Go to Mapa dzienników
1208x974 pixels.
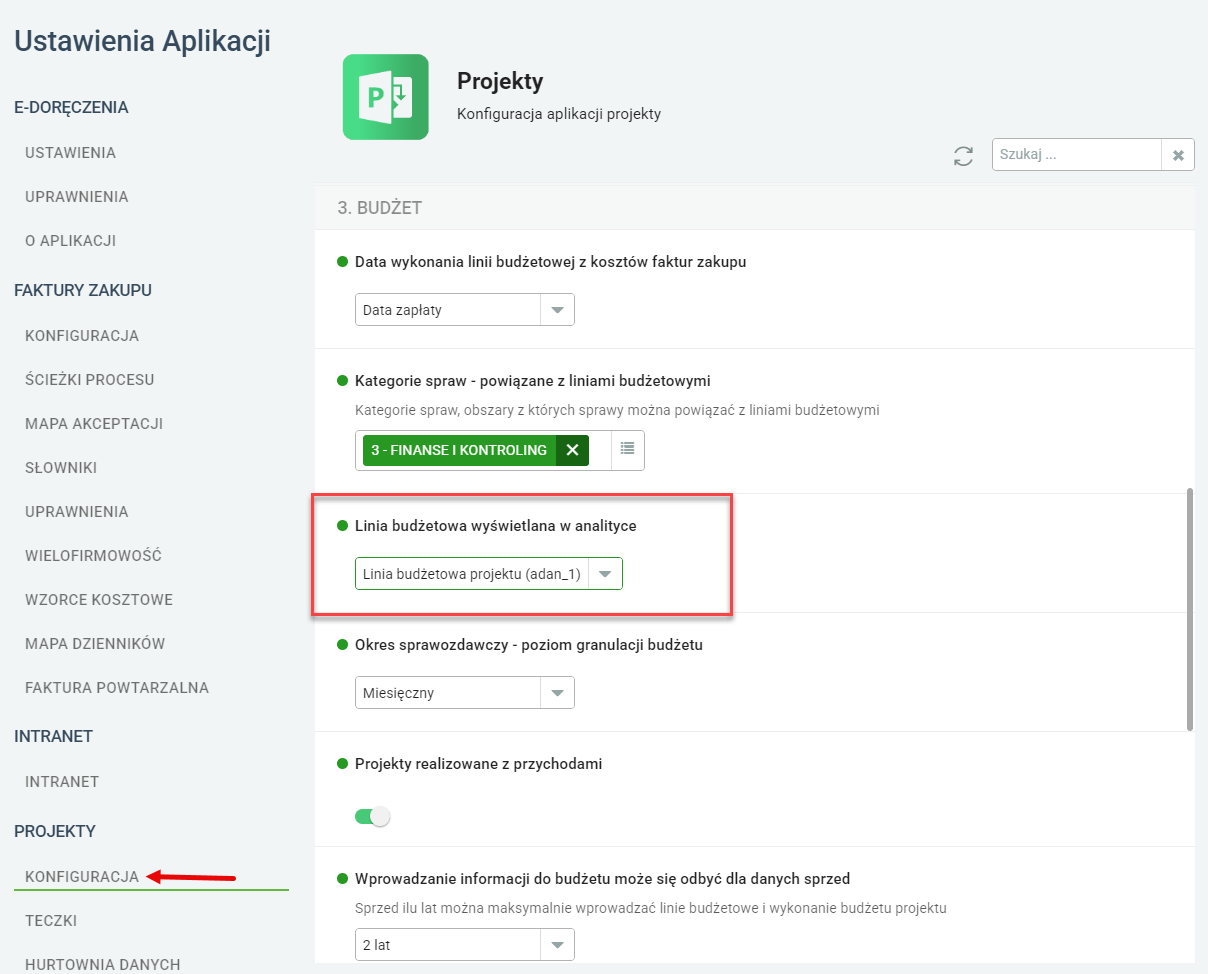tap(95, 644)
